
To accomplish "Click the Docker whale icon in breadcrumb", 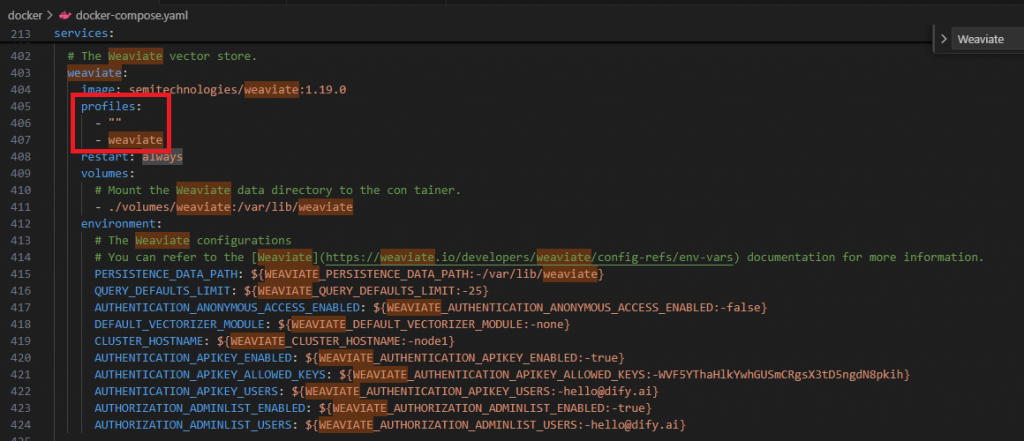I will 65,15.
